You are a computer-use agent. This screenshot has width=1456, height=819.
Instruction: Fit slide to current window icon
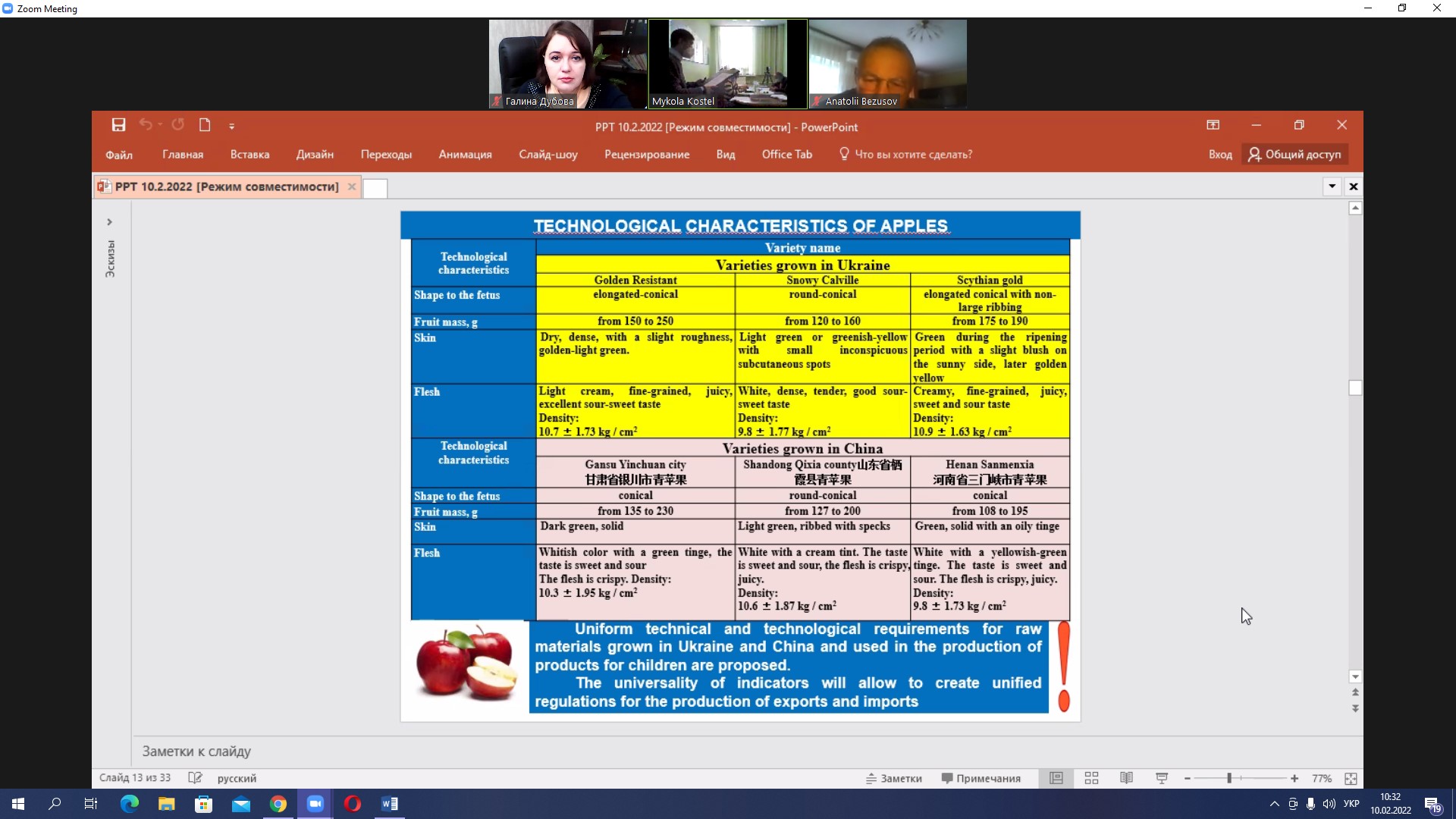pyautogui.click(x=1351, y=779)
